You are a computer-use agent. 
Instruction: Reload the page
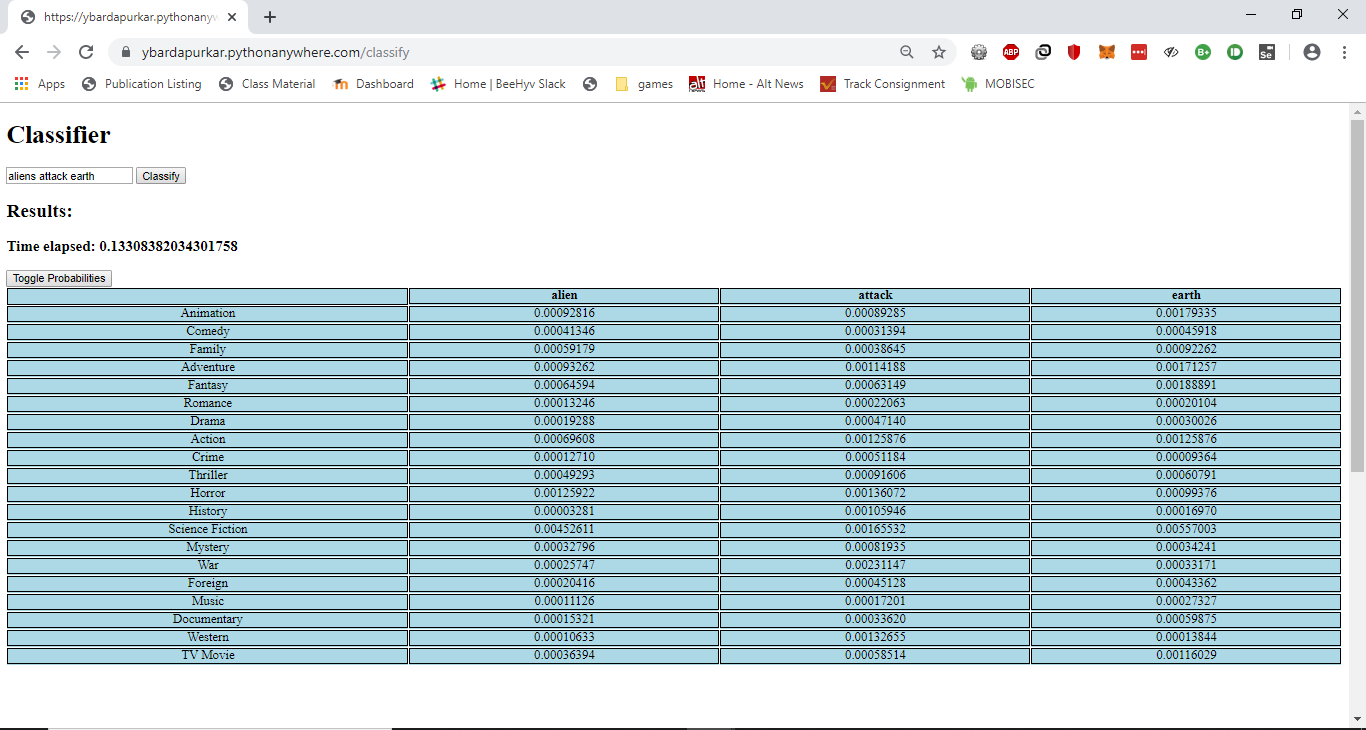pyautogui.click(x=86, y=52)
